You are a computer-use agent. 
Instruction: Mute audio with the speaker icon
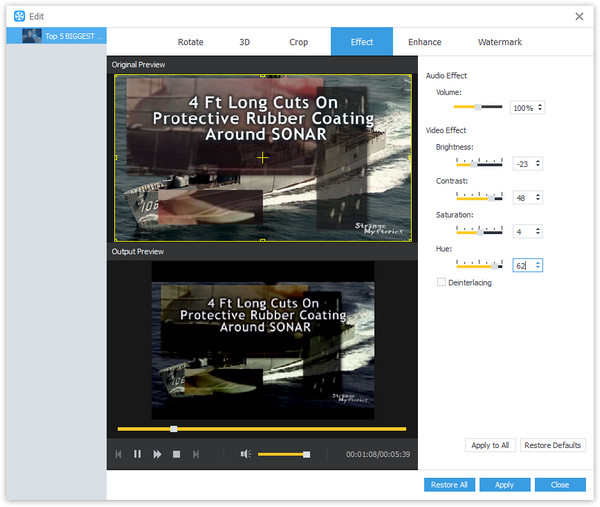click(245, 454)
